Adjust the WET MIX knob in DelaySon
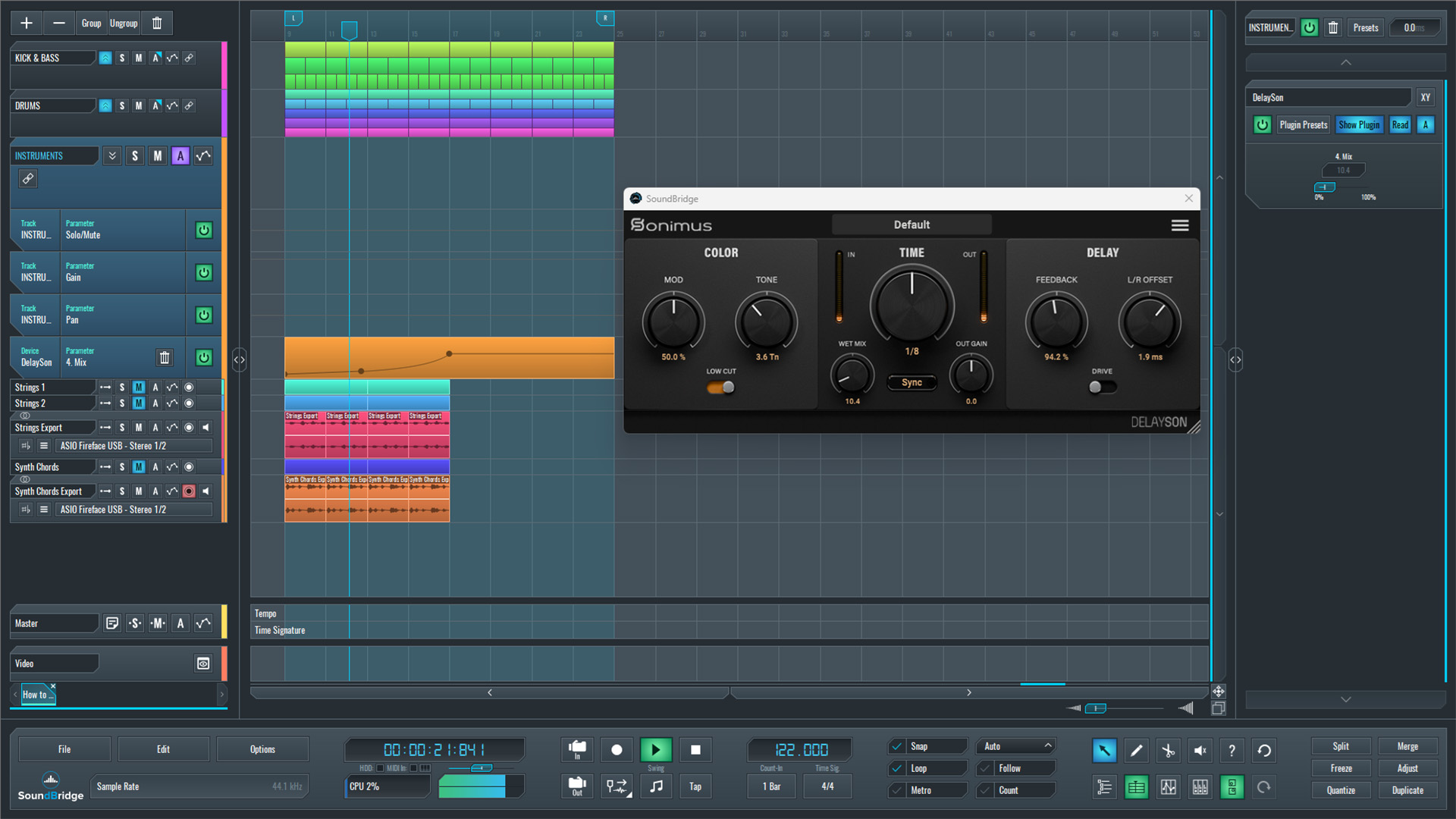 (x=852, y=375)
